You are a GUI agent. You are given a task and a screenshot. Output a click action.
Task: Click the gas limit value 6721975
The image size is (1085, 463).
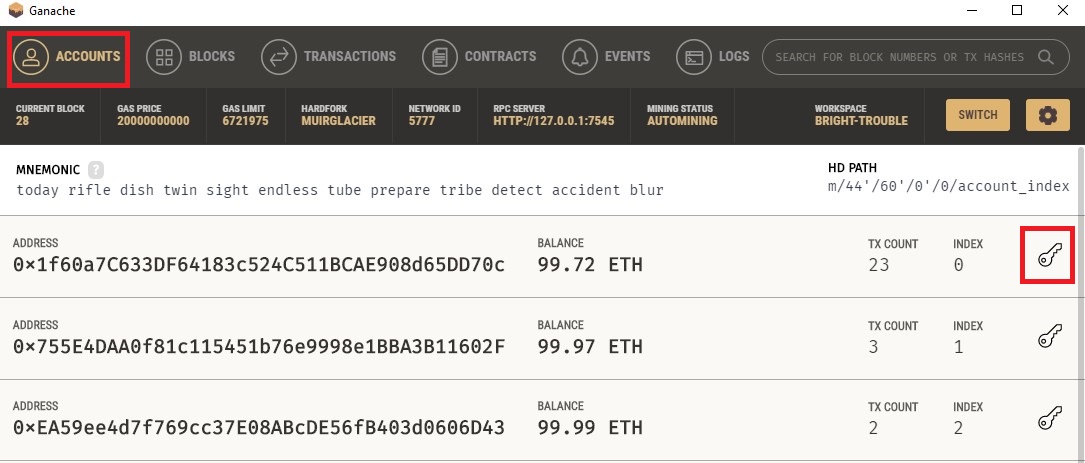click(245, 121)
